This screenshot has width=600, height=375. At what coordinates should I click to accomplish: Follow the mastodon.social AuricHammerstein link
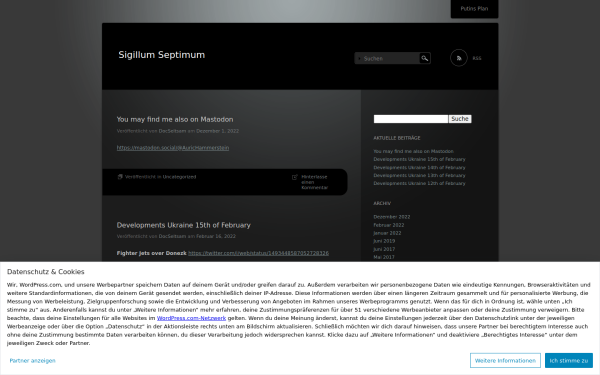click(173, 148)
